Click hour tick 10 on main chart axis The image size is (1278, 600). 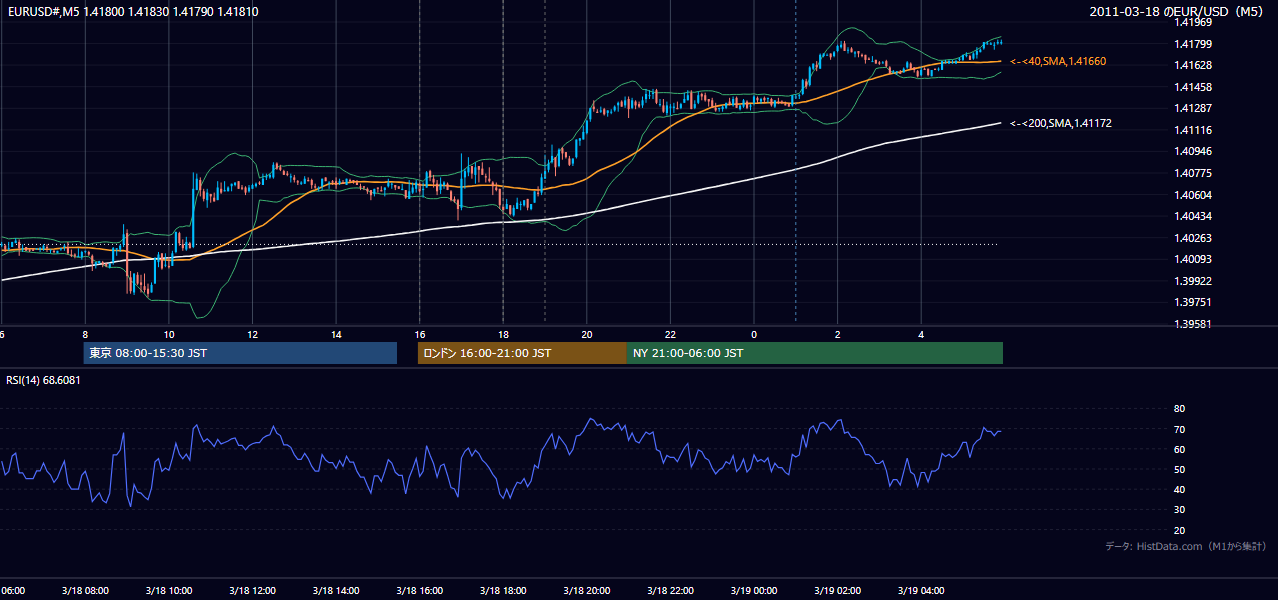[x=169, y=334]
